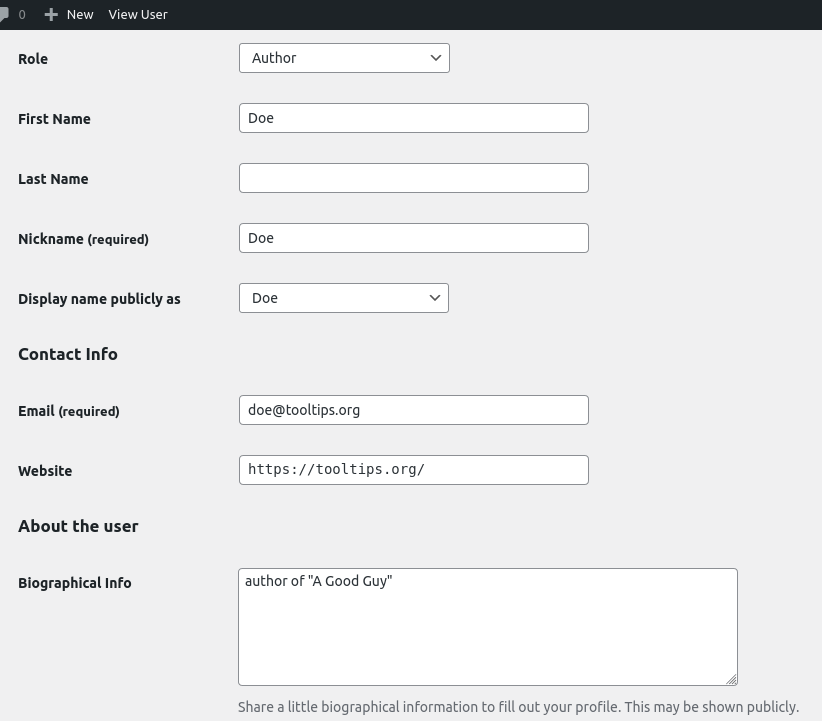The width and height of the screenshot is (822, 721).
Task: Click the Email field with doe@tooltips.org
Action: (x=414, y=410)
